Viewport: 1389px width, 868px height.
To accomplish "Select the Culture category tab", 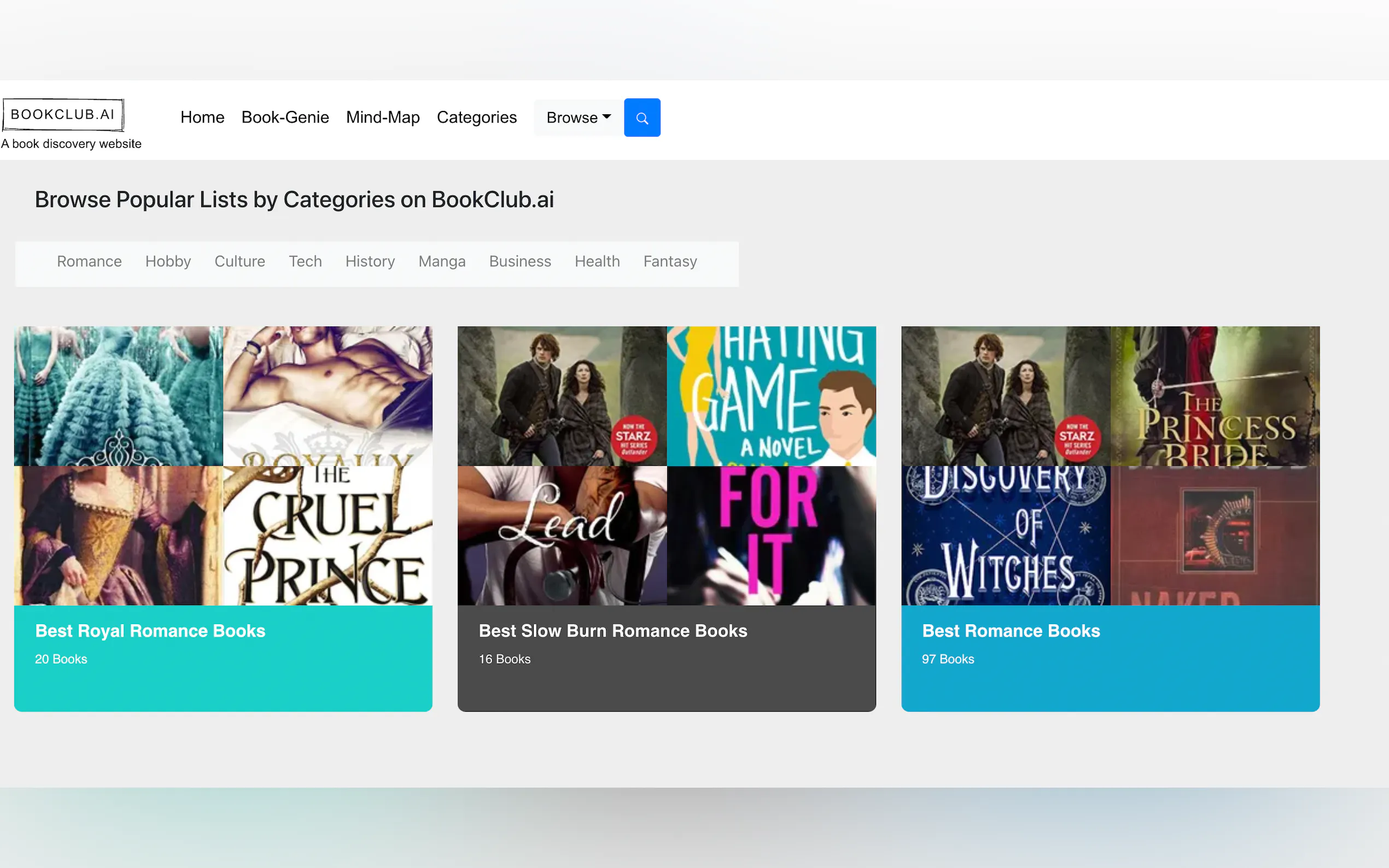I will coord(240,262).
